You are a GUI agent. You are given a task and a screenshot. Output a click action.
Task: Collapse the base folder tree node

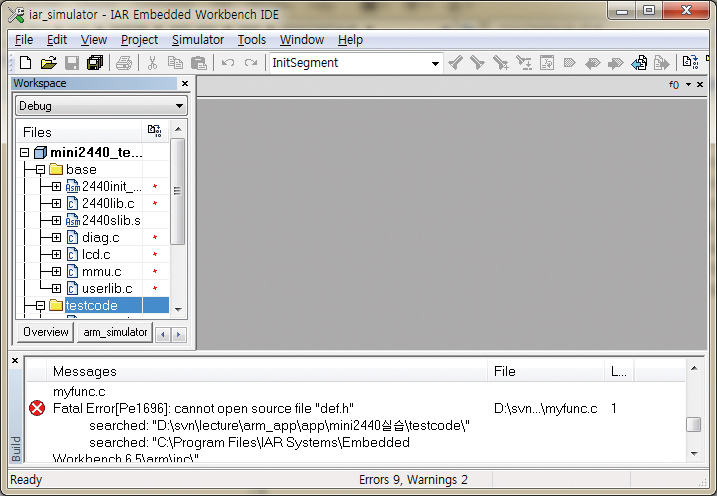coord(40,170)
